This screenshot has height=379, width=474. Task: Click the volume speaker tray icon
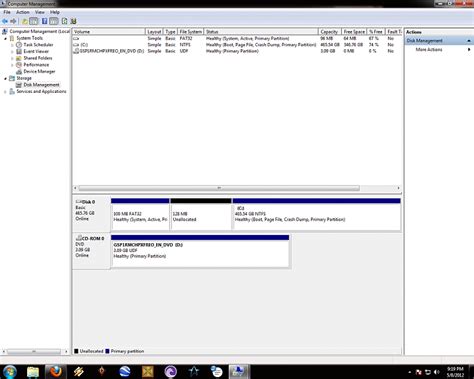tap(437, 372)
